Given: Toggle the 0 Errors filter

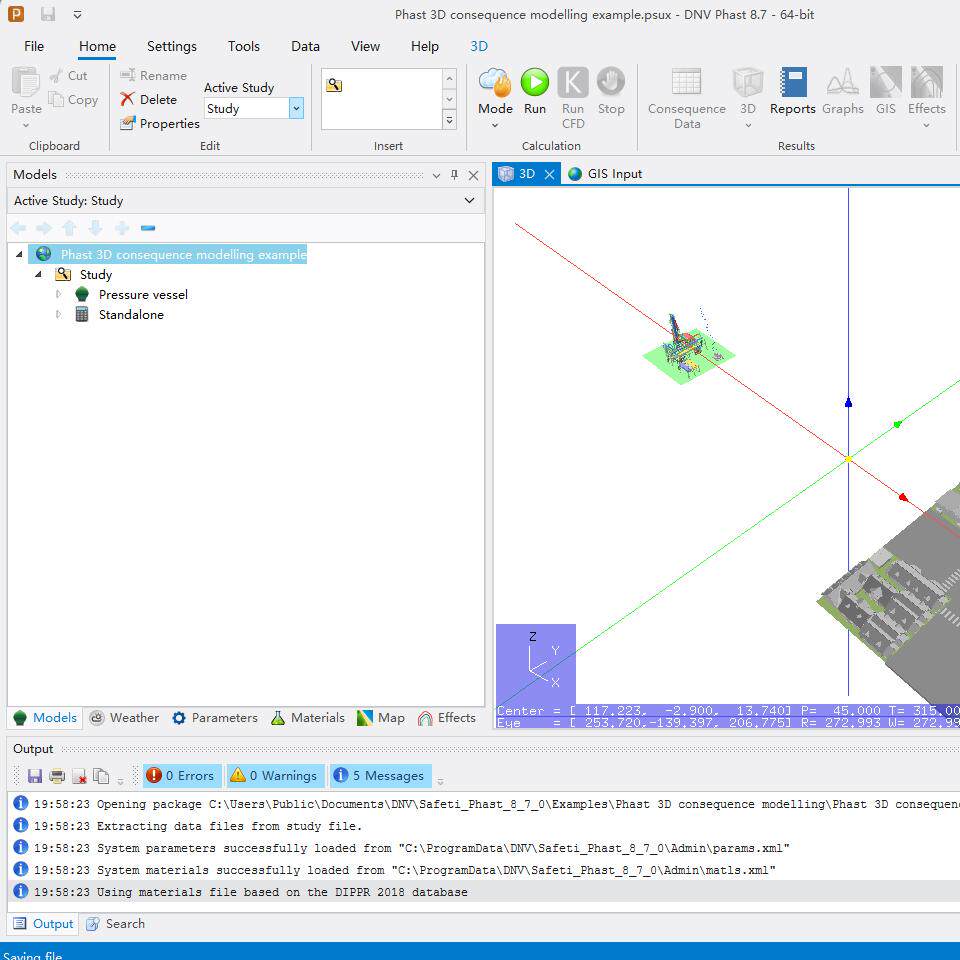Looking at the screenshot, I should tap(181, 776).
